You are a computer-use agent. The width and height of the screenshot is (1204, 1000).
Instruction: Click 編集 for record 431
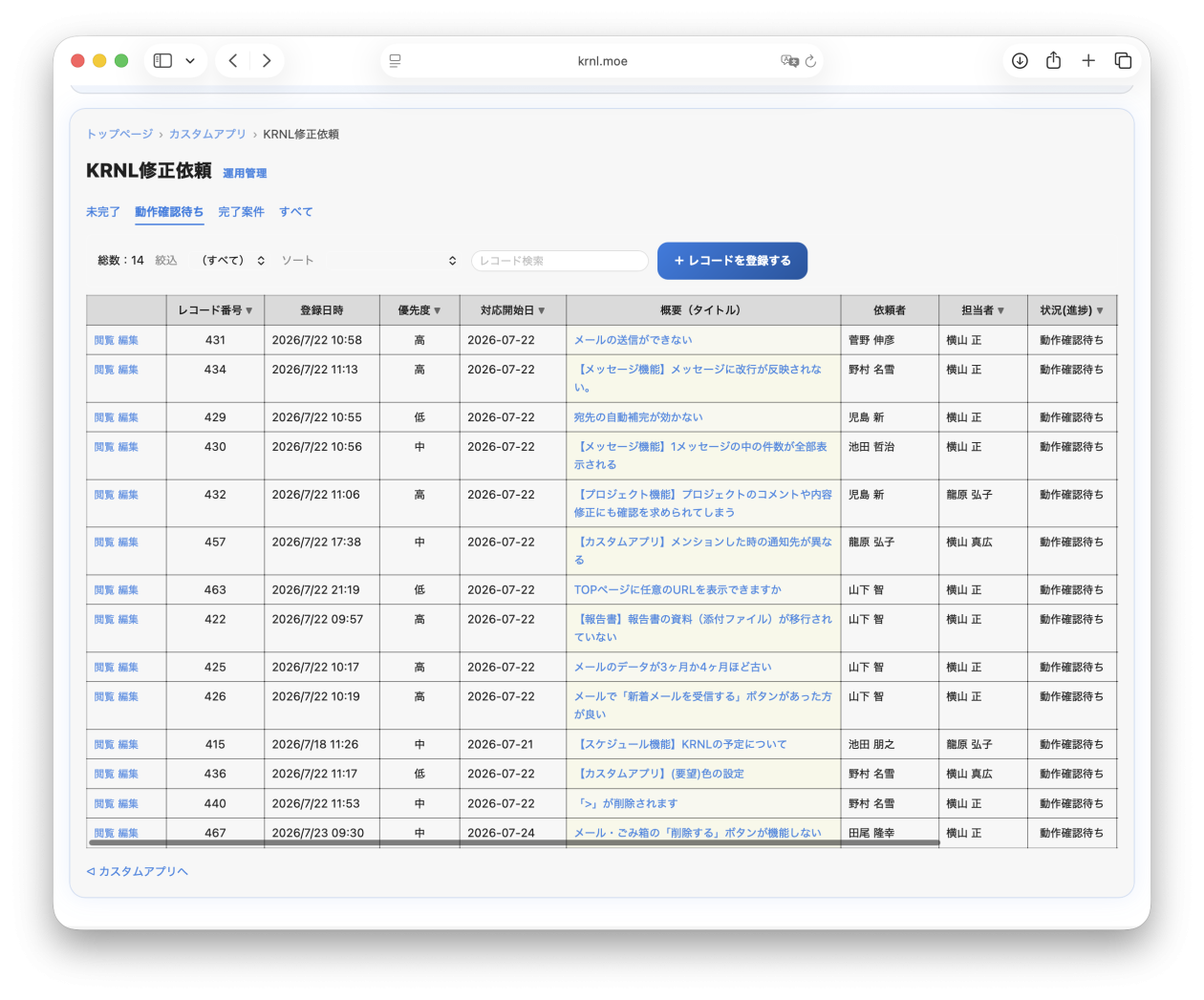(x=128, y=340)
